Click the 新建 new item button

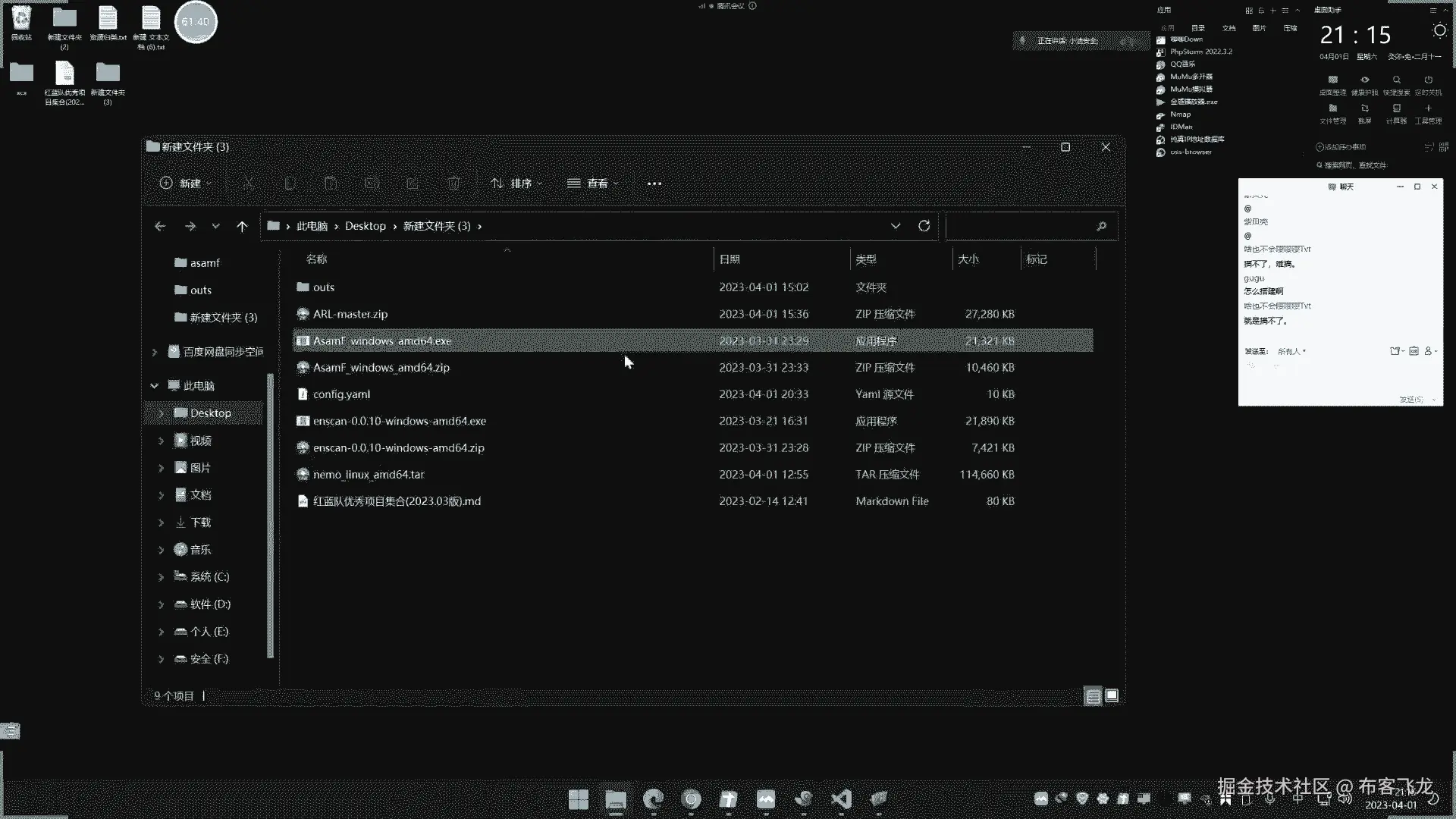tap(187, 184)
